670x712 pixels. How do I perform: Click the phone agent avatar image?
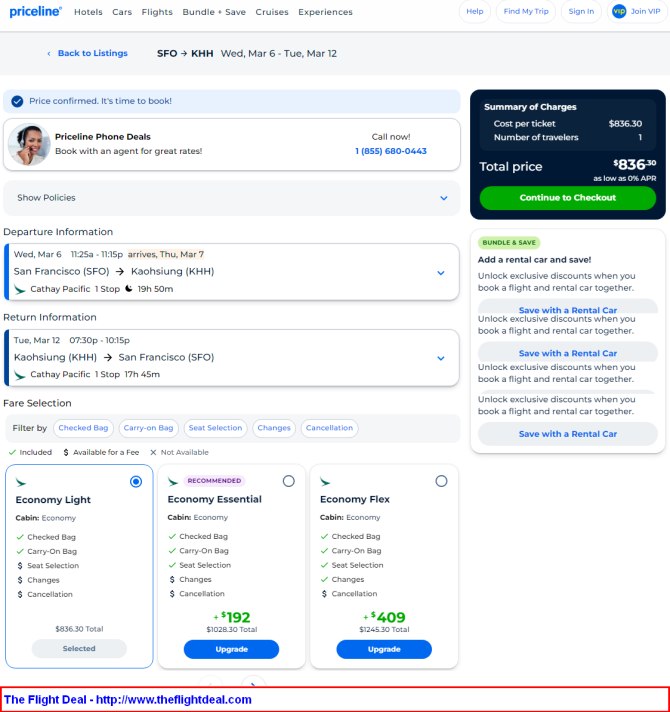pos(29,144)
